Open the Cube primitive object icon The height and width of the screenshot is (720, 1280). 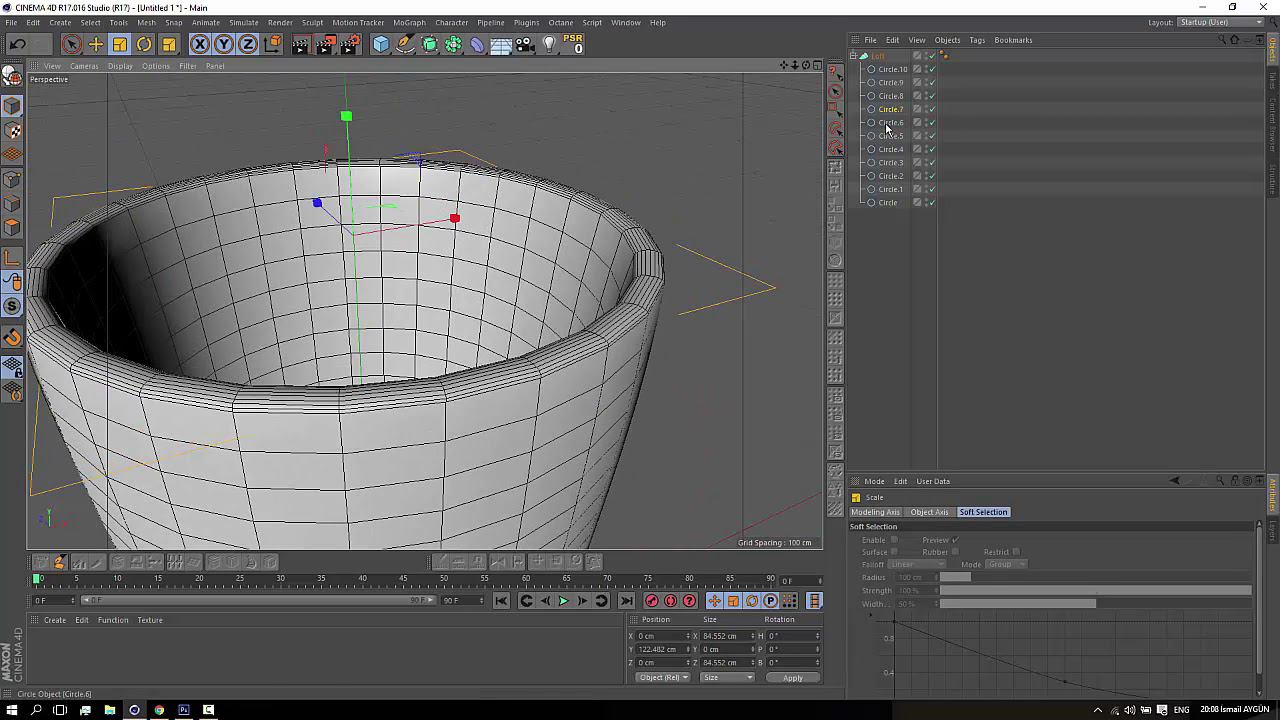pos(381,44)
